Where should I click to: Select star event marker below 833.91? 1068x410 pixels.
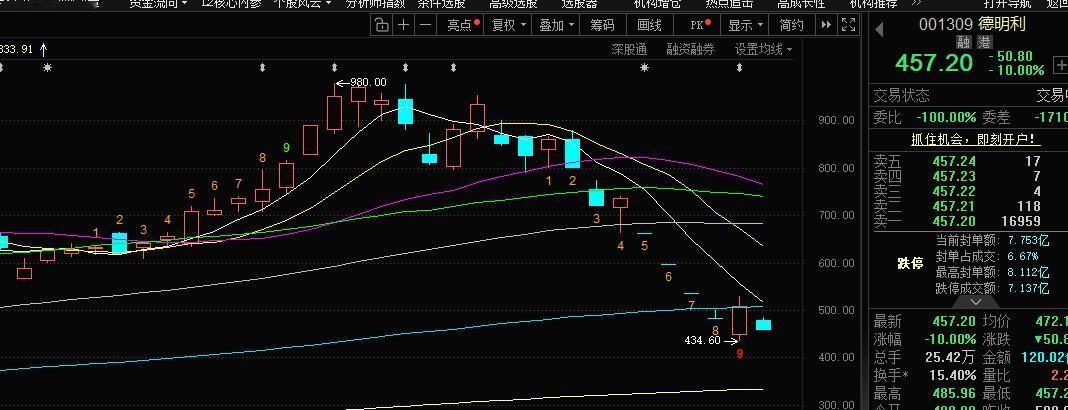[x=47, y=67]
